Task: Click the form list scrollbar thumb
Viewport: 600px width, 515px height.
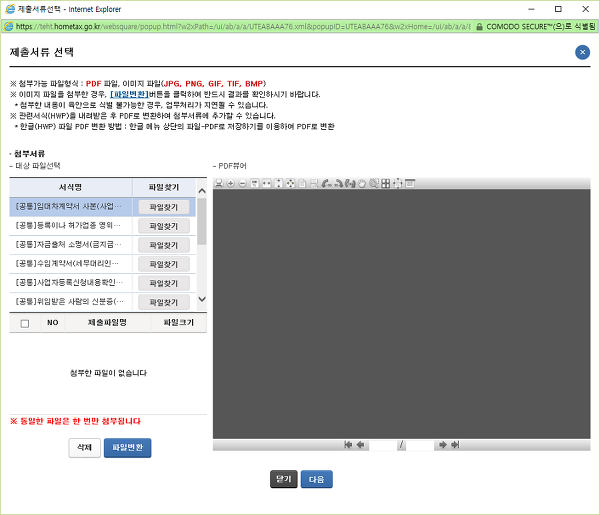Action: tap(202, 221)
